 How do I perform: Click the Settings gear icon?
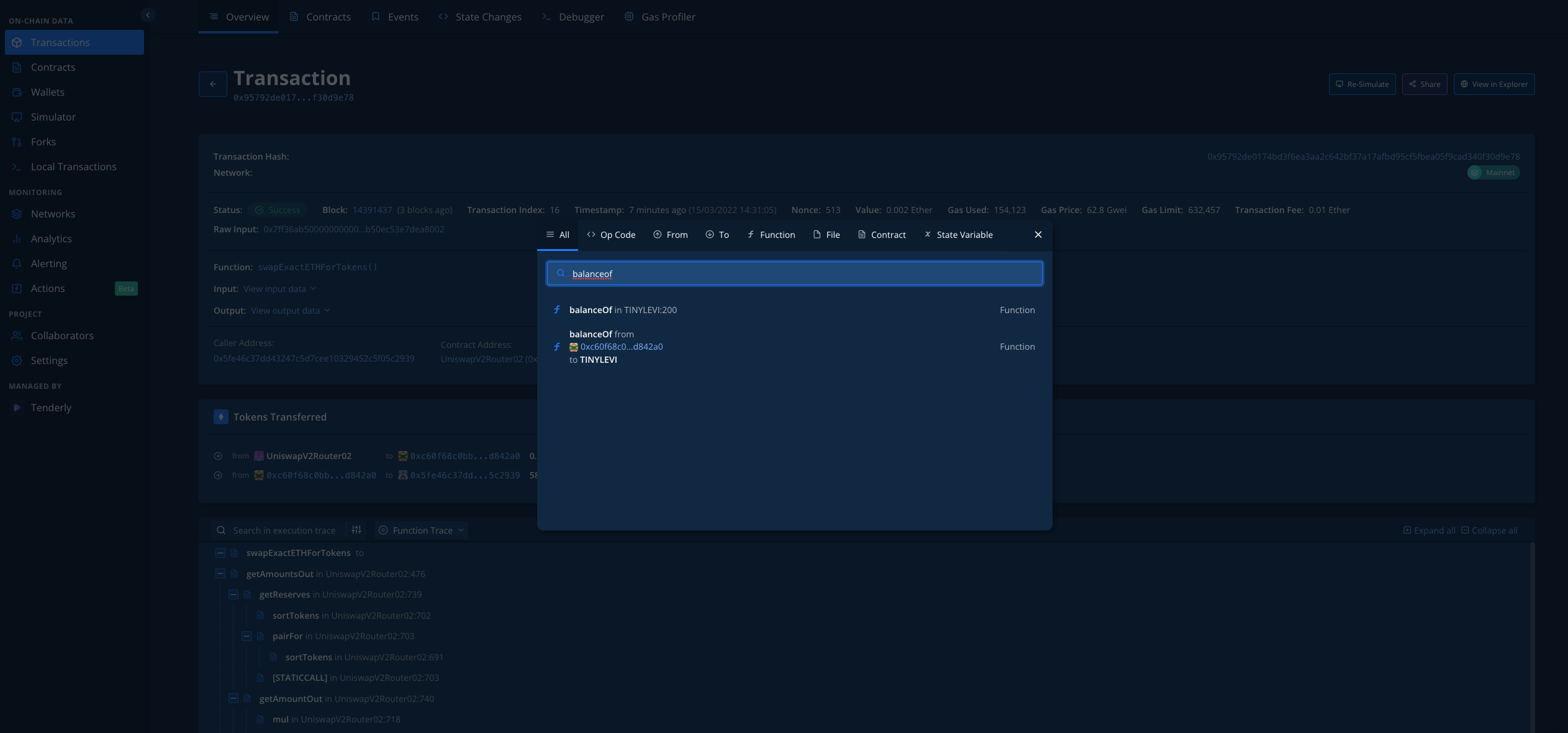pos(17,360)
